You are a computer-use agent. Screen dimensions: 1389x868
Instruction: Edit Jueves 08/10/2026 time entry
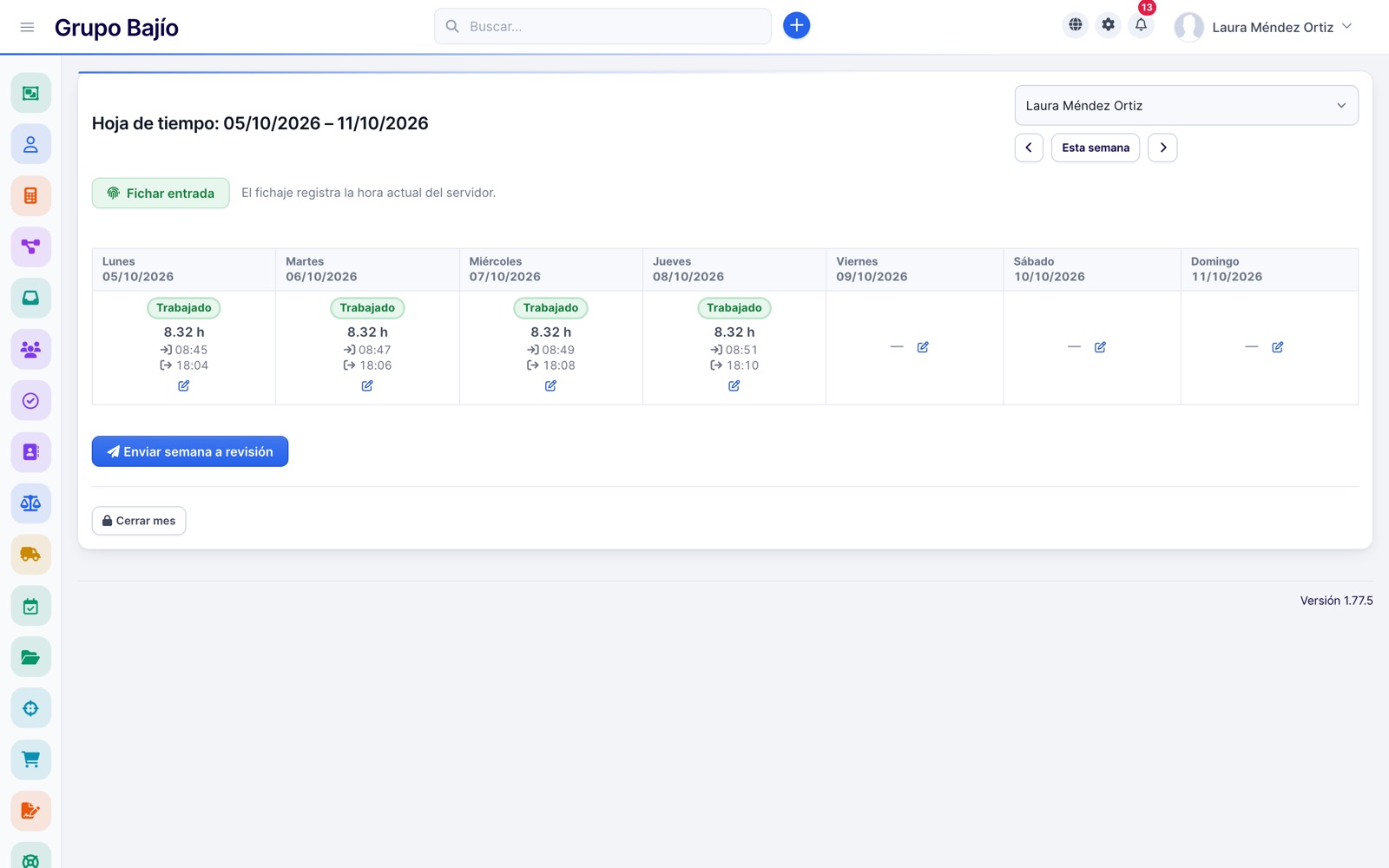coord(734,385)
